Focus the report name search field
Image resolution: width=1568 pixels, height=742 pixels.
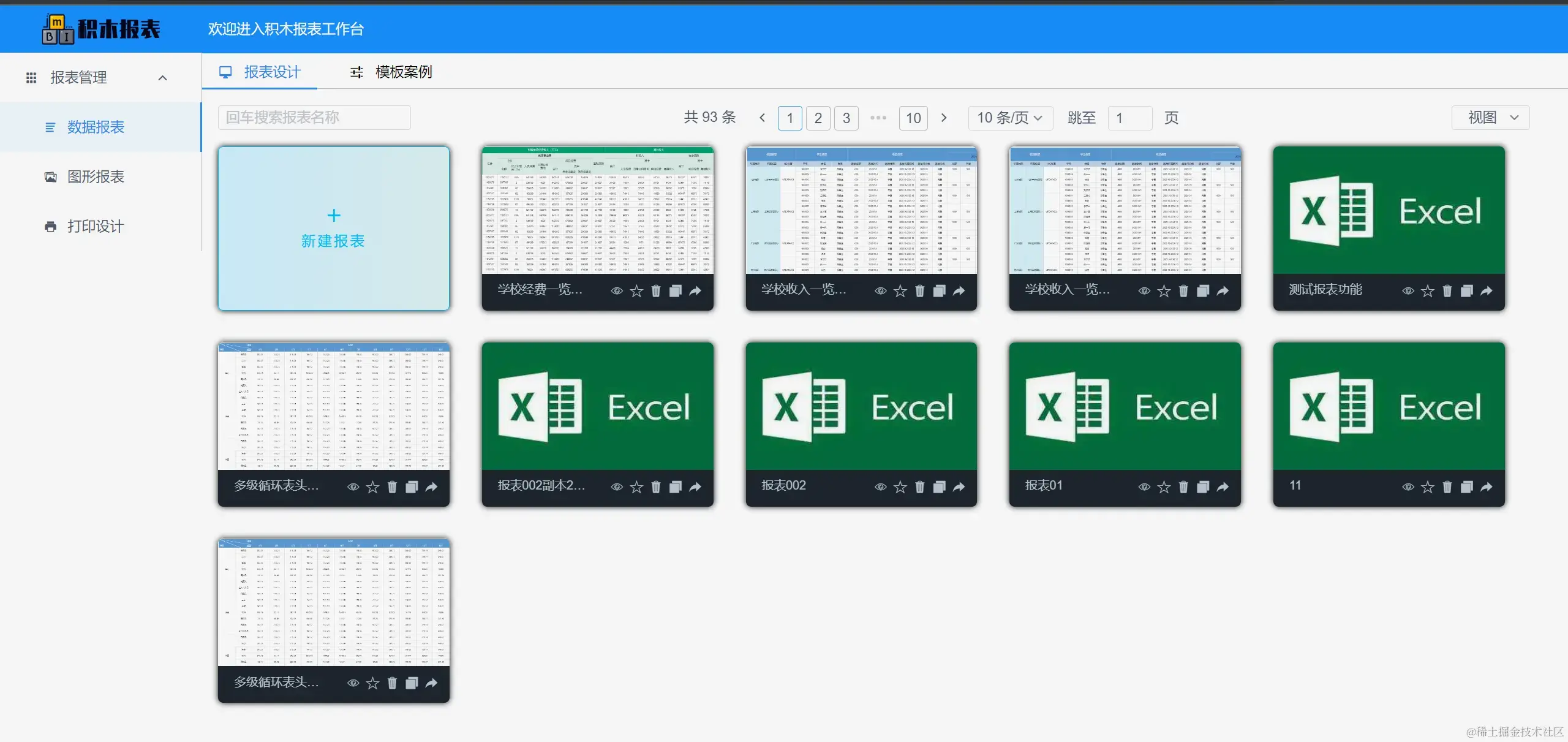(314, 118)
